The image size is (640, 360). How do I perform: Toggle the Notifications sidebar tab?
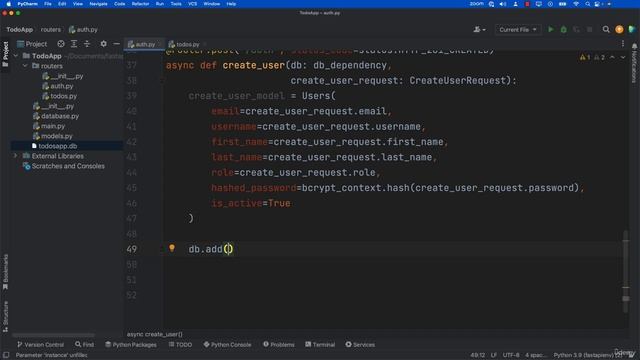634,63
